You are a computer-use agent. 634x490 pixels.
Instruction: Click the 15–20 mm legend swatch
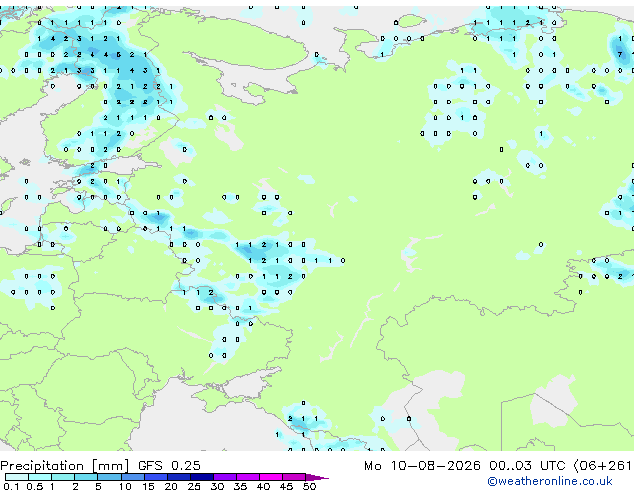coord(155,477)
